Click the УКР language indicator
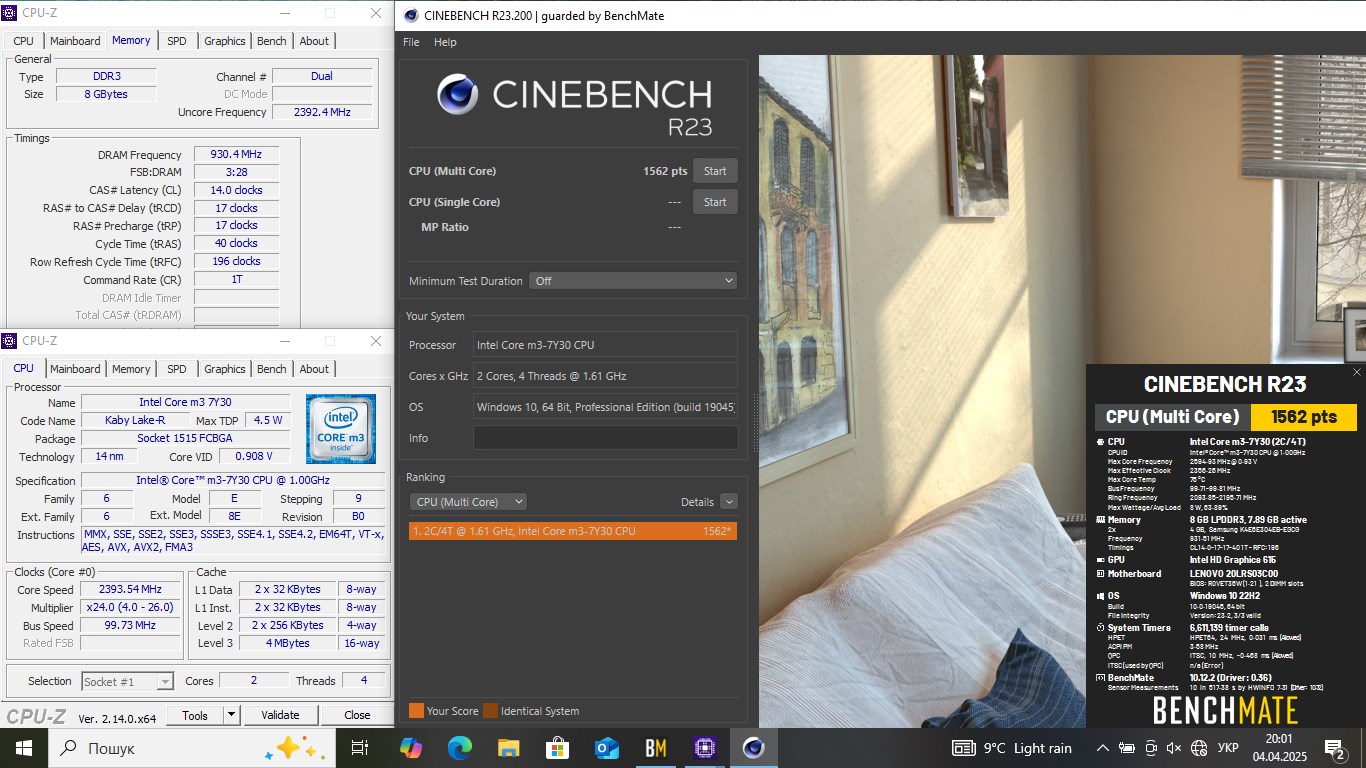1366x768 pixels. (1228, 748)
